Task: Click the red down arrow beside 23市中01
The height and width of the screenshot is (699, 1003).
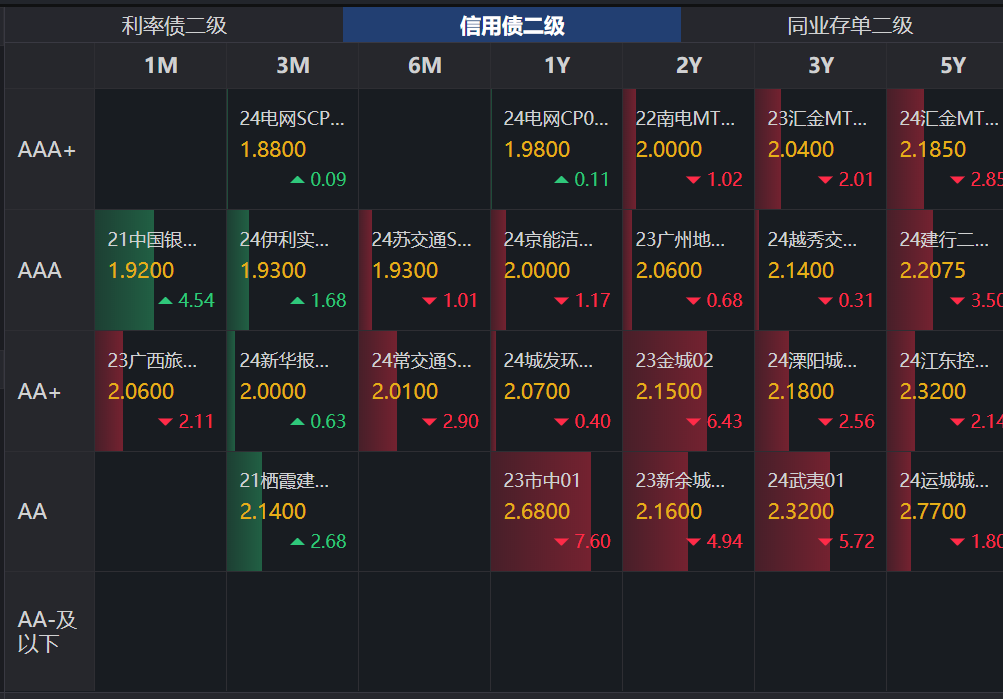Action: pyautogui.click(x=561, y=541)
